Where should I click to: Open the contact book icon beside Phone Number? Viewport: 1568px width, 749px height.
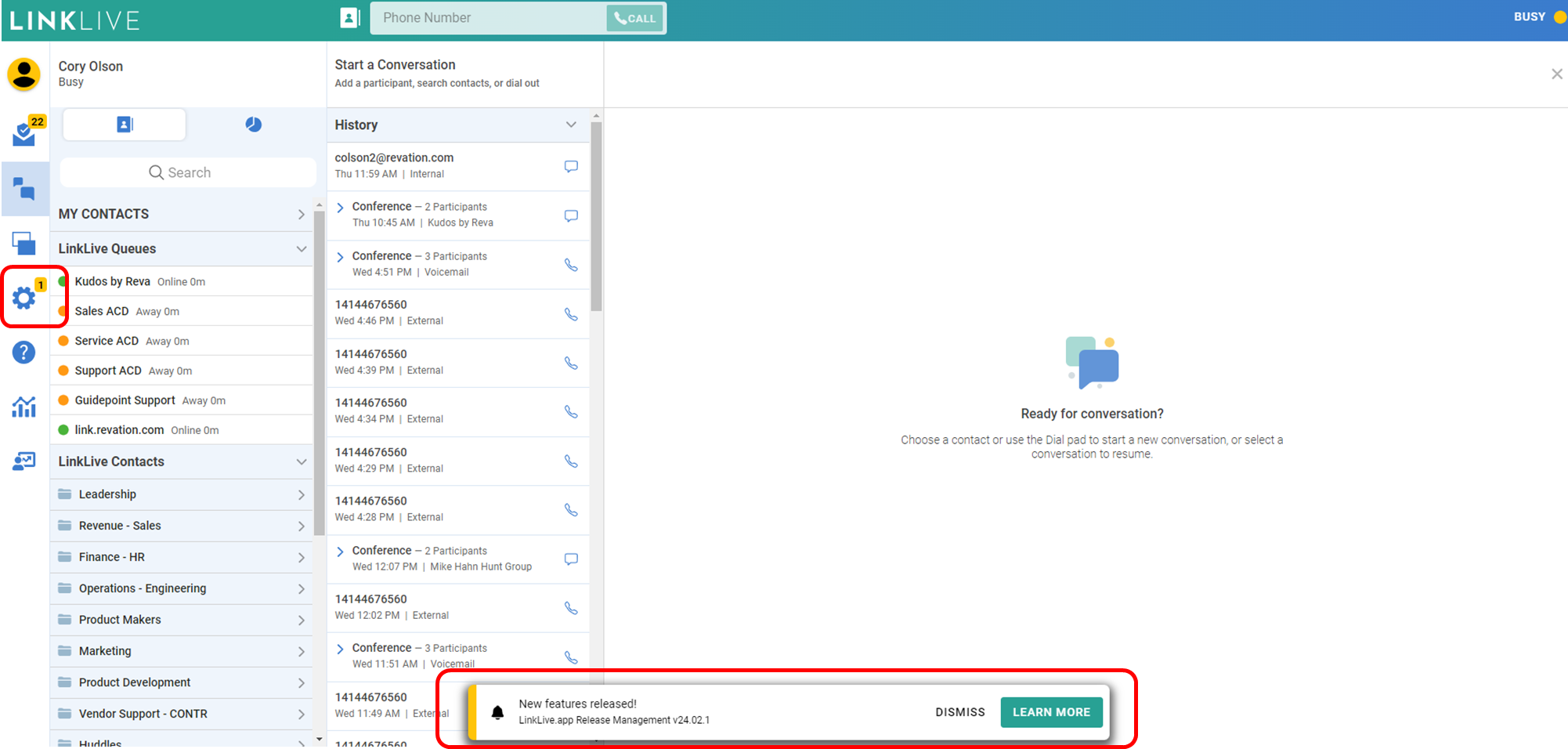(x=349, y=18)
